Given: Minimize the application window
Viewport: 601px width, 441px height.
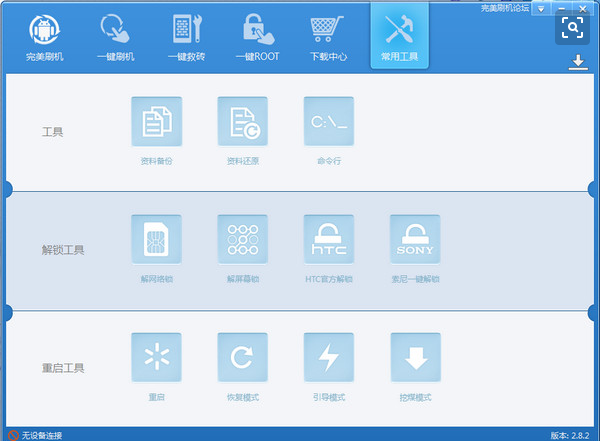Looking at the screenshot, I should (562, 9).
